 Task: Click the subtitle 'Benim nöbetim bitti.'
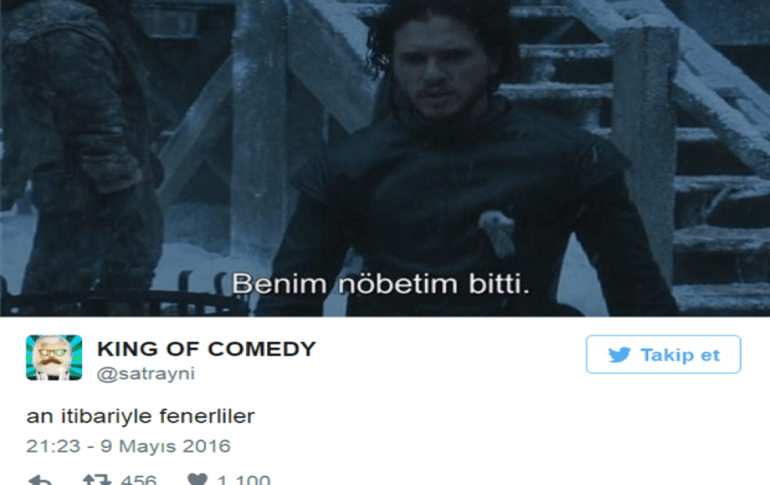click(381, 284)
